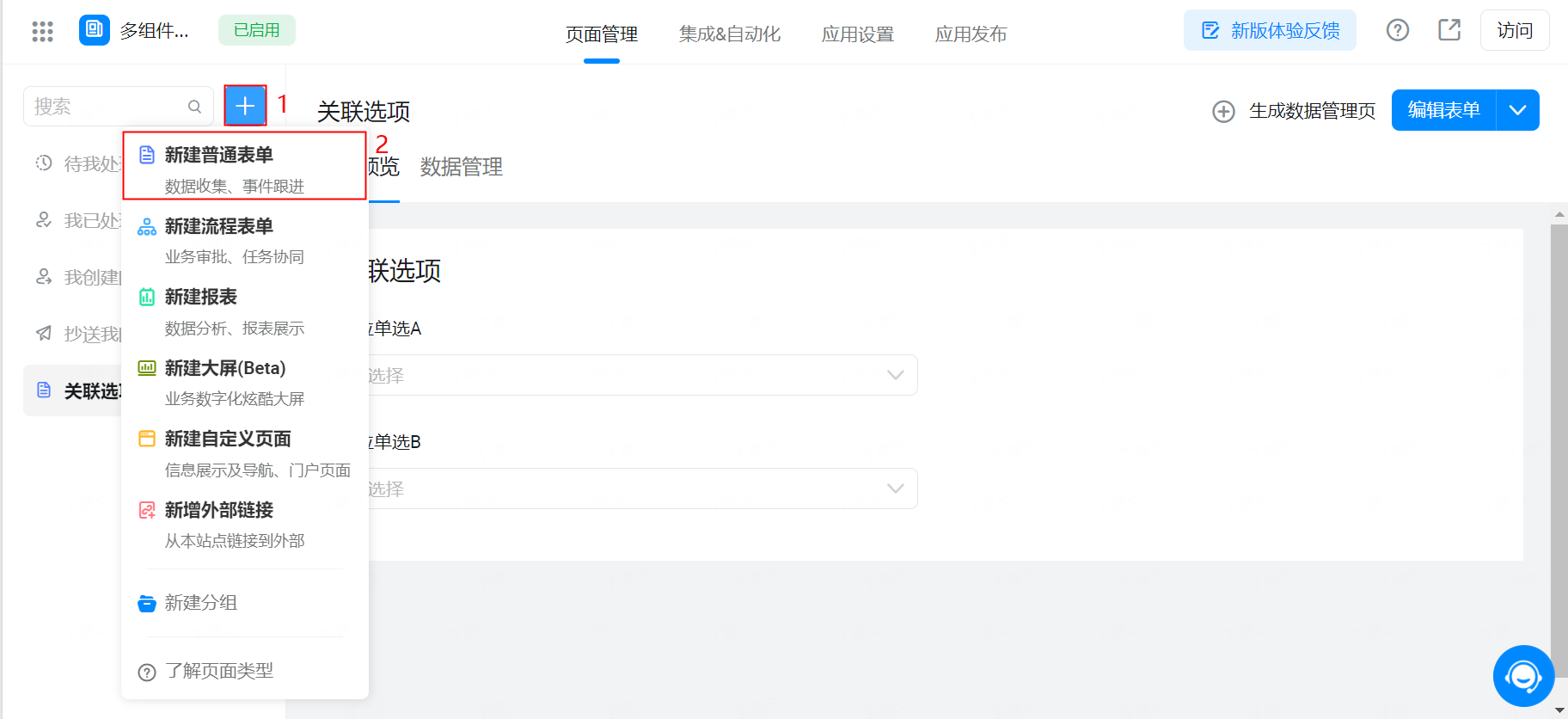Click the 已启用 status badge
Viewport: 1568px width, 719px height.
click(257, 30)
